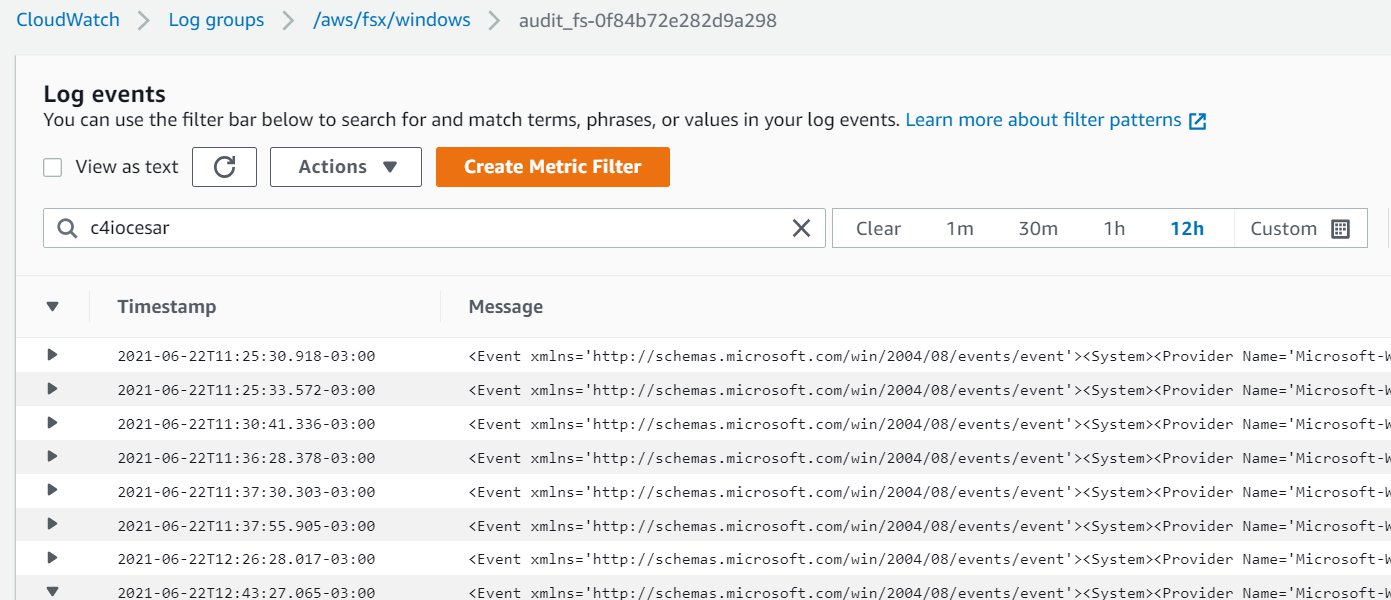Viewport: 1391px width, 600px height.
Task: Expand the 11:30:41.336 log event row
Action: pos(52,422)
